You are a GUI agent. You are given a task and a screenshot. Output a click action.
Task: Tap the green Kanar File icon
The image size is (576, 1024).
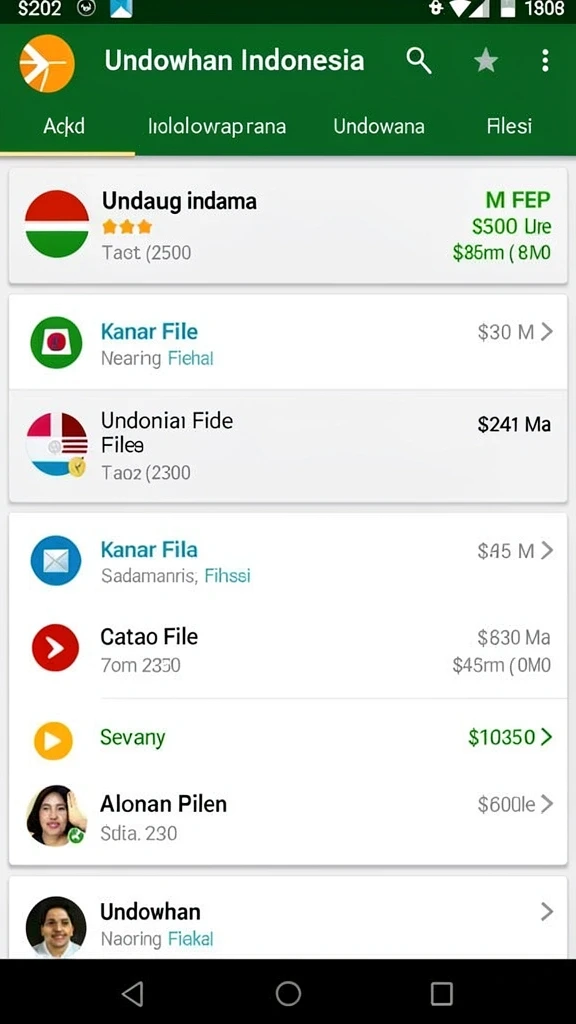(56, 343)
